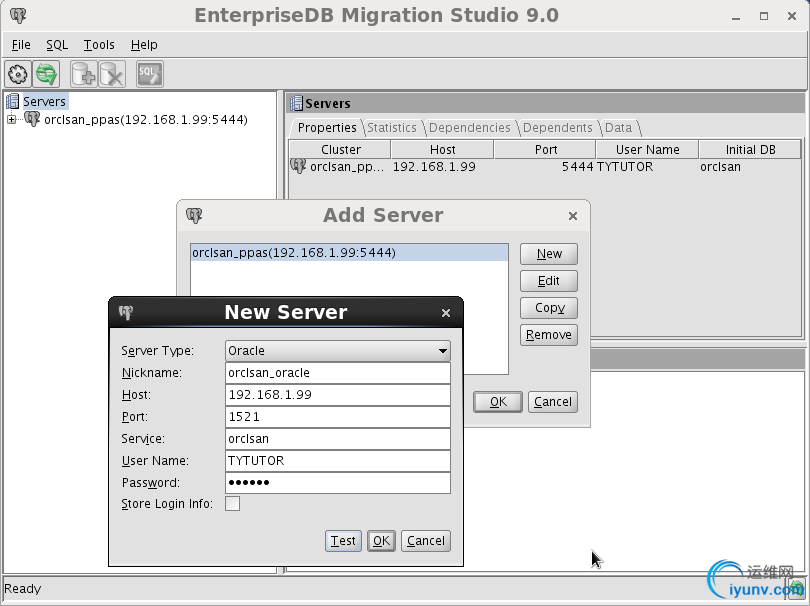This screenshot has height=606, width=810.
Task: Click the Cluster column header
Action: click(340, 150)
